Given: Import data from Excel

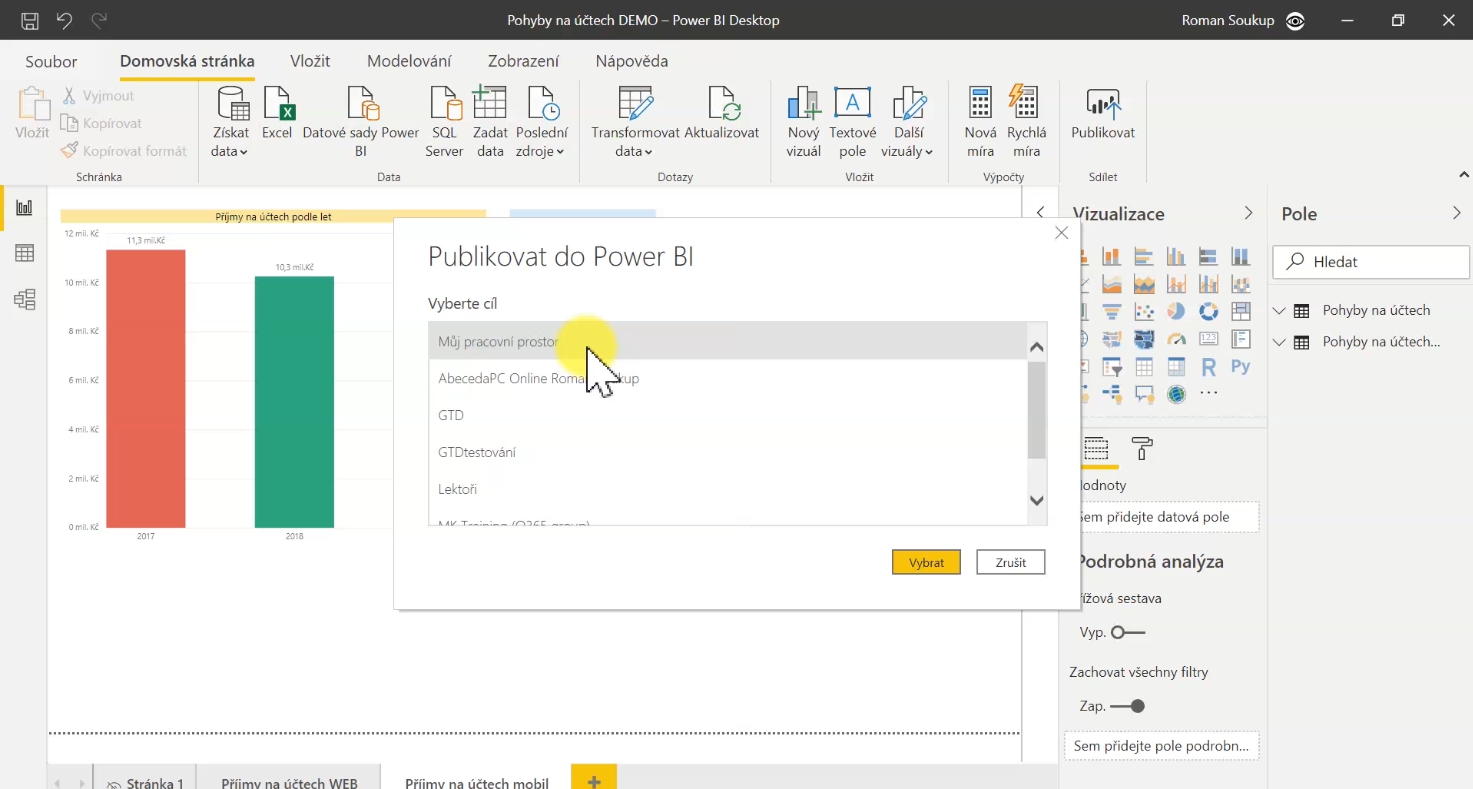Looking at the screenshot, I should pyautogui.click(x=277, y=113).
